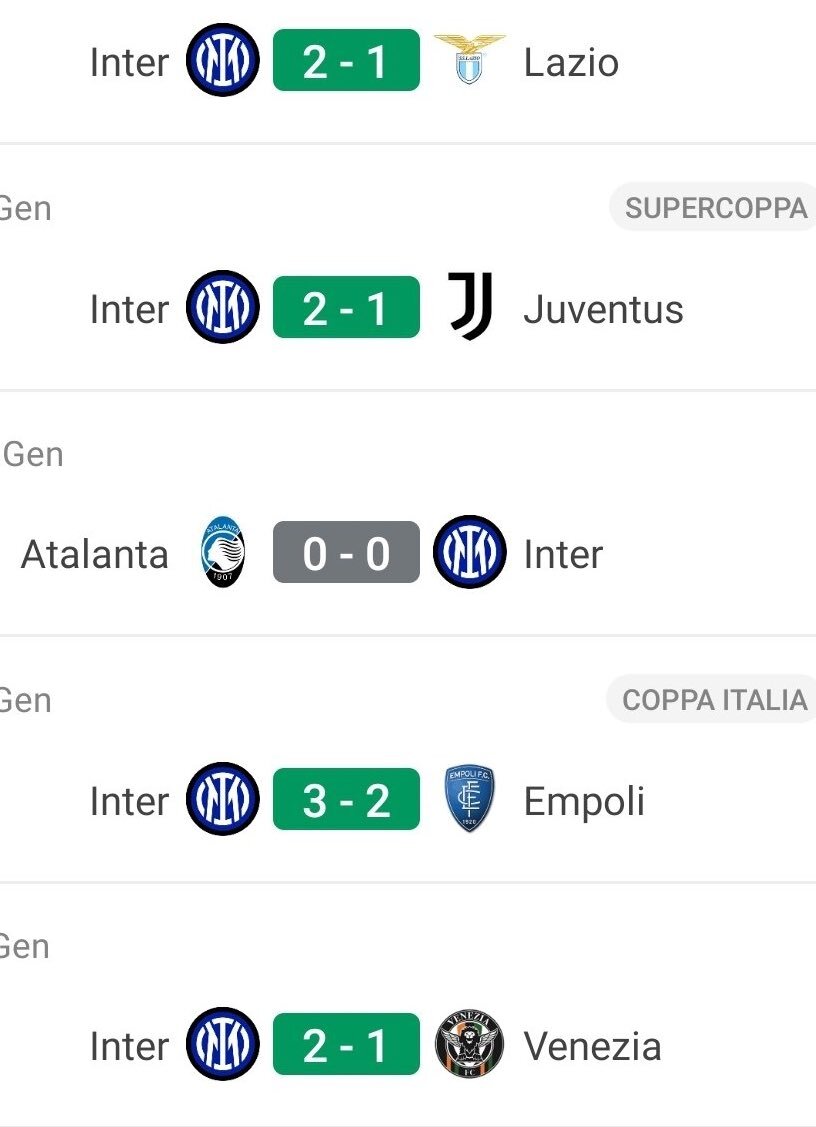
Task: Click the Lazio eagle crest
Action: (469, 60)
